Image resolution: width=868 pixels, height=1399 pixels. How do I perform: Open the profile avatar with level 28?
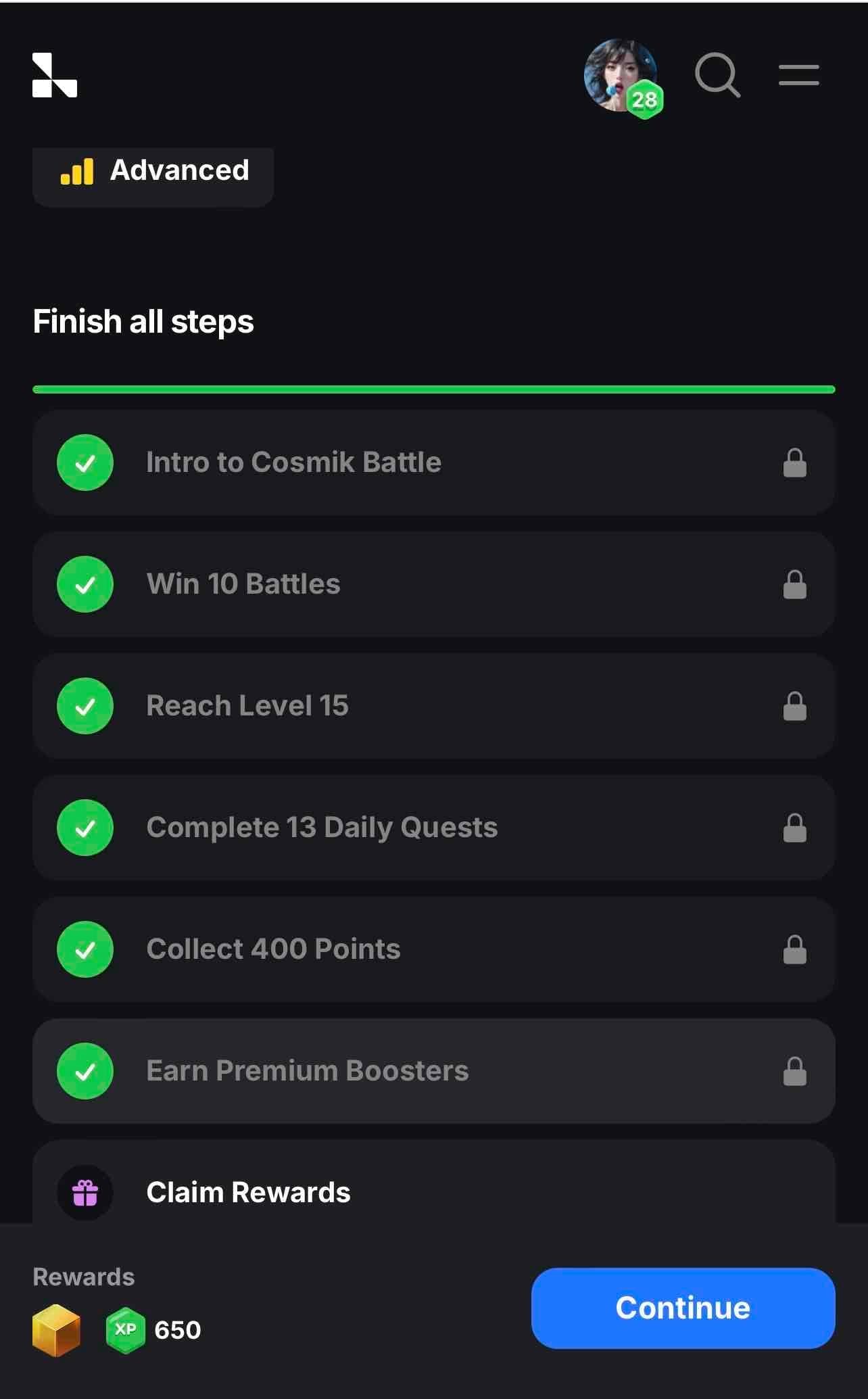click(621, 76)
